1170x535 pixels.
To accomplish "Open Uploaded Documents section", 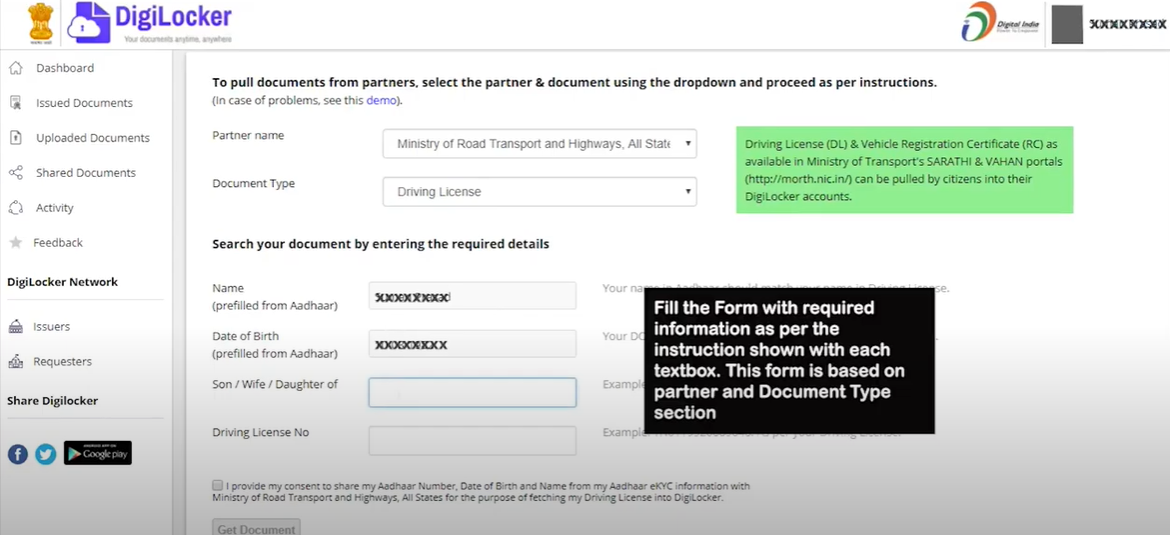I will coord(93,138).
